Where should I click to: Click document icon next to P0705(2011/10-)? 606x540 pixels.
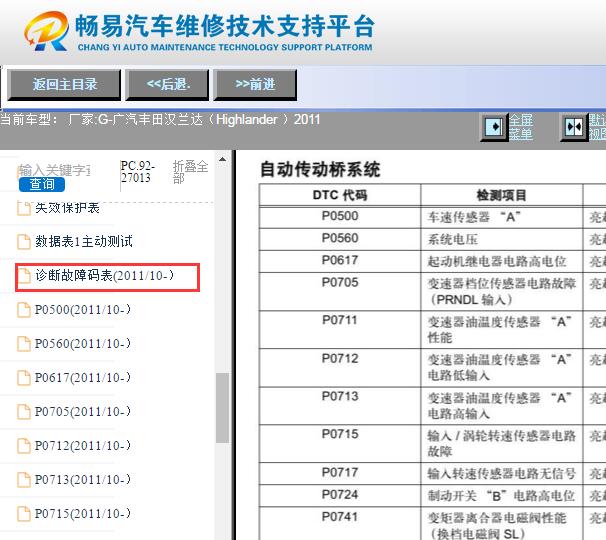pyautogui.click(x=24, y=412)
